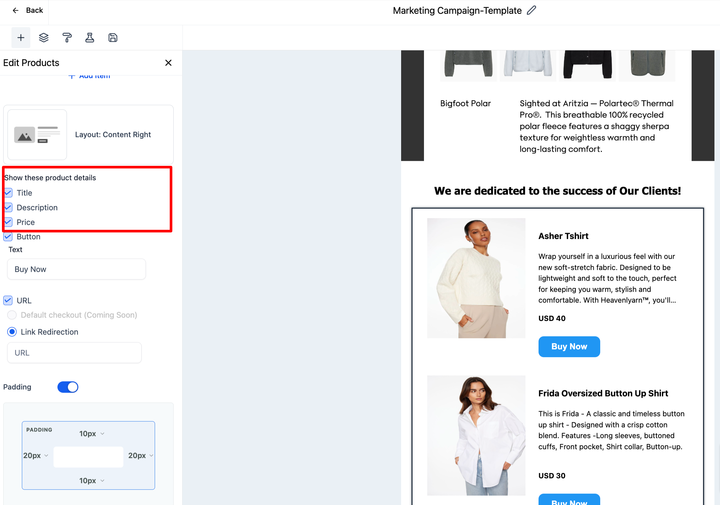720x505 pixels.
Task: Uncheck the Description checkbox
Action: click(9, 208)
